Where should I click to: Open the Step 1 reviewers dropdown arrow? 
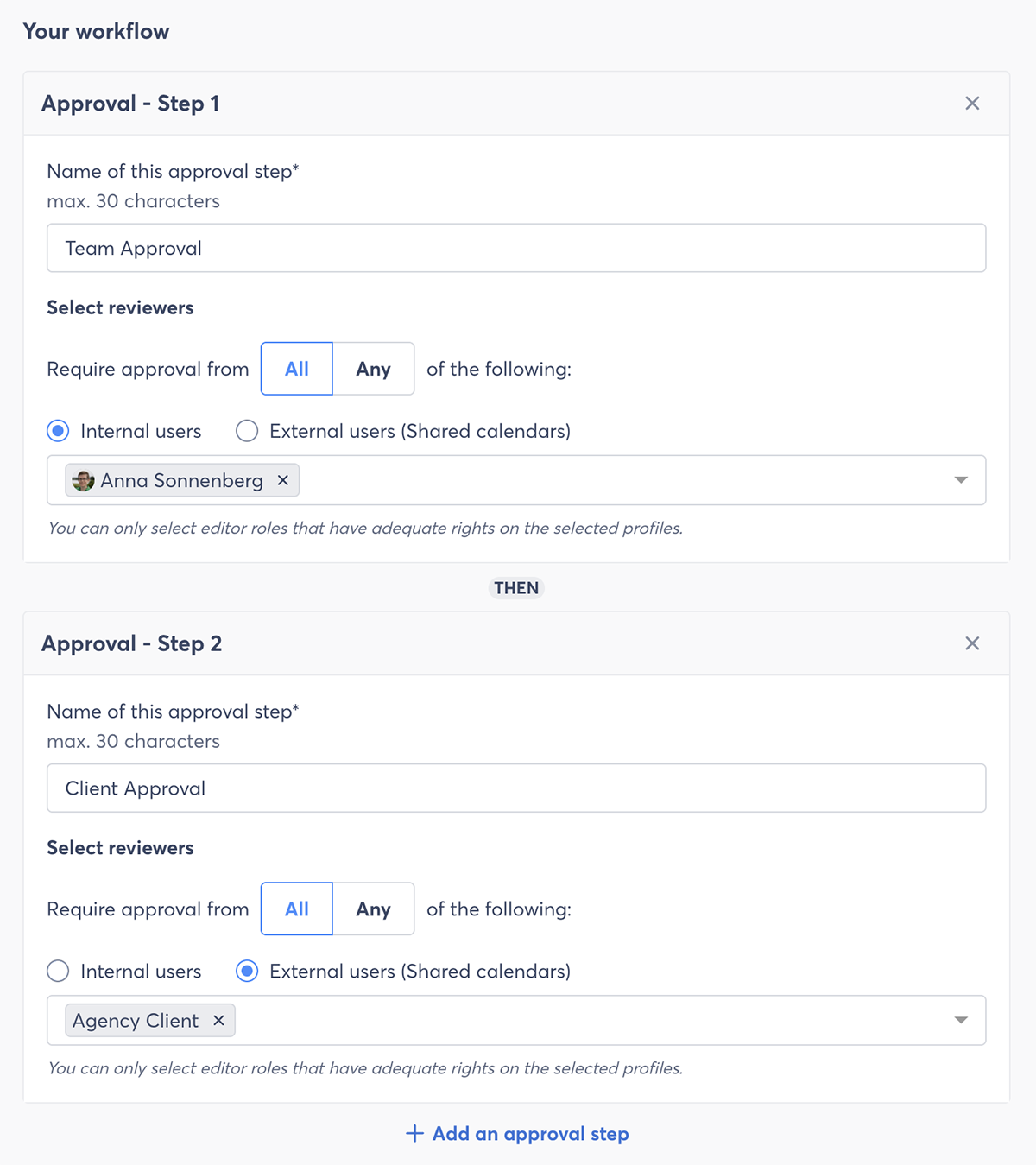click(961, 480)
